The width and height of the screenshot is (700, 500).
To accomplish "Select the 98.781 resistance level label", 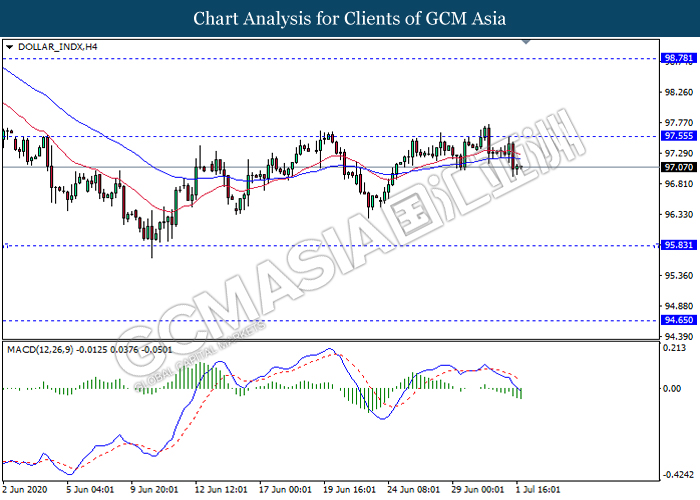I will tap(678, 58).
